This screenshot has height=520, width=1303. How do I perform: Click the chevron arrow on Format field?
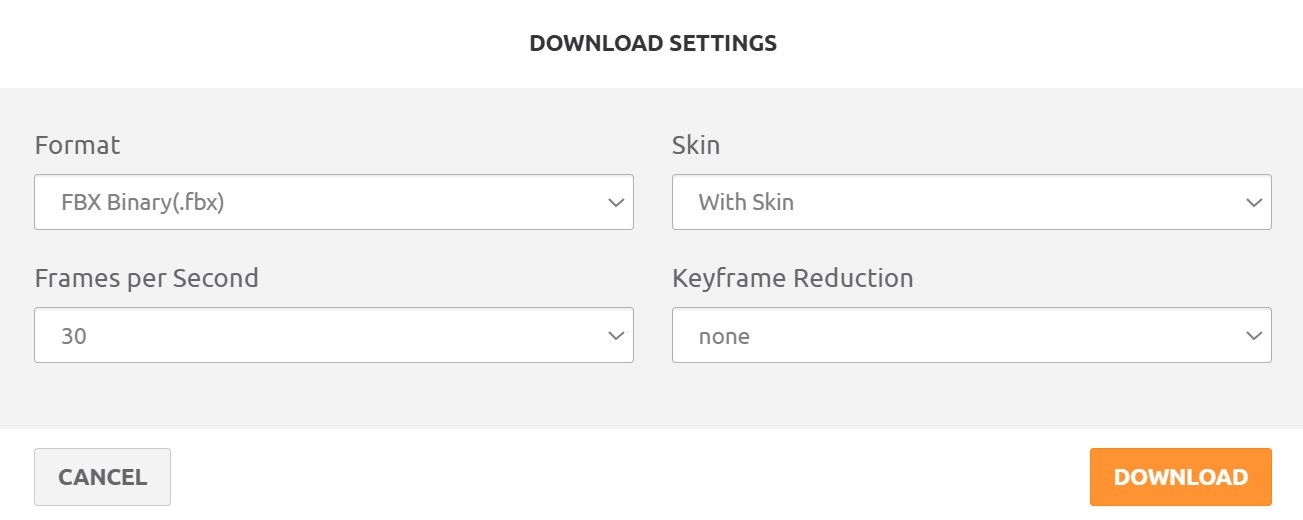[x=616, y=203]
